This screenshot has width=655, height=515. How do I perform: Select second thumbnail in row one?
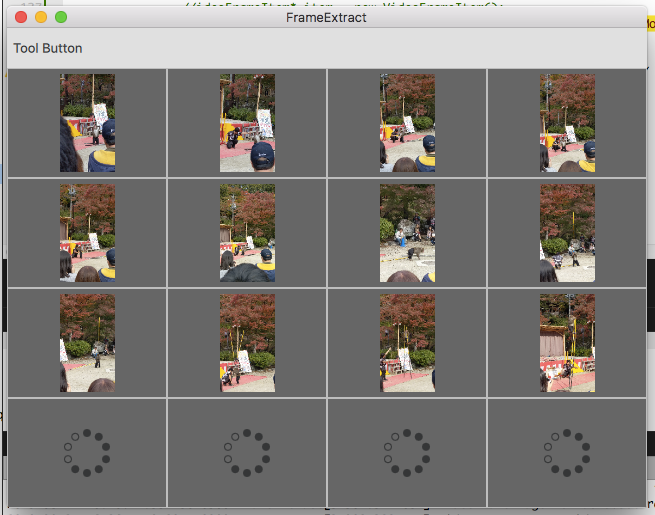247,123
